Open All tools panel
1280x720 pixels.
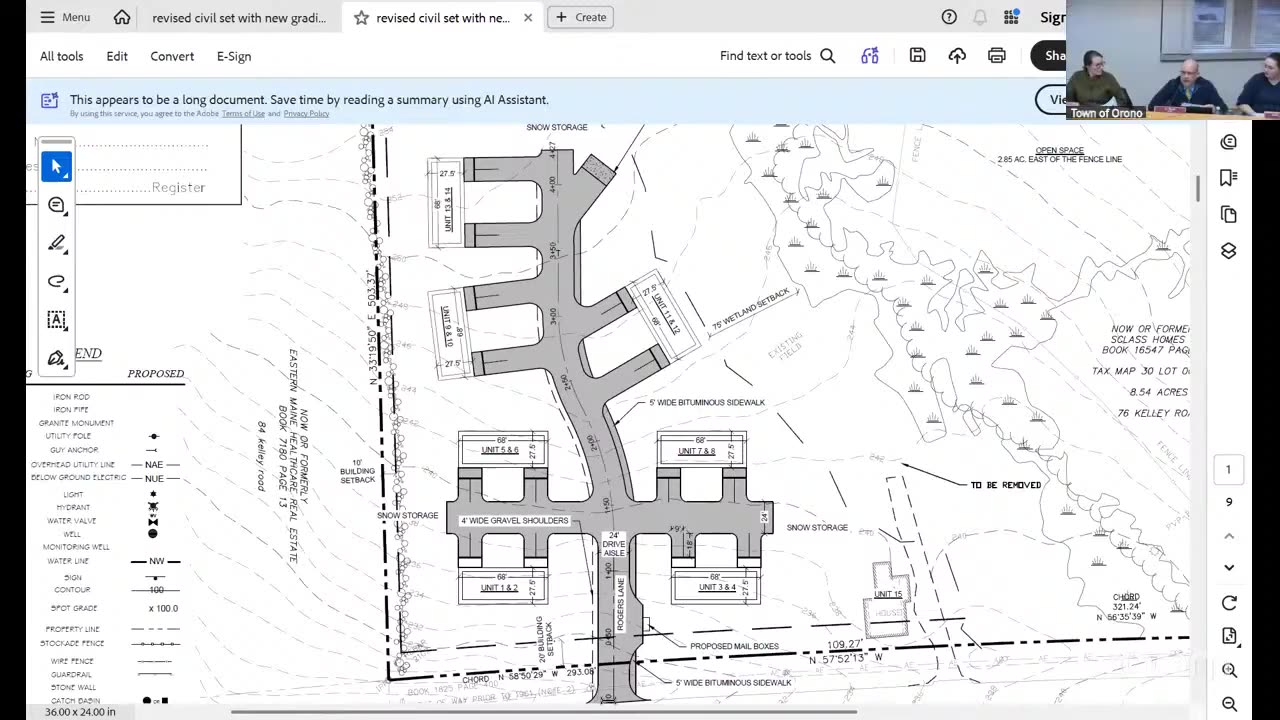pyautogui.click(x=62, y=56)
